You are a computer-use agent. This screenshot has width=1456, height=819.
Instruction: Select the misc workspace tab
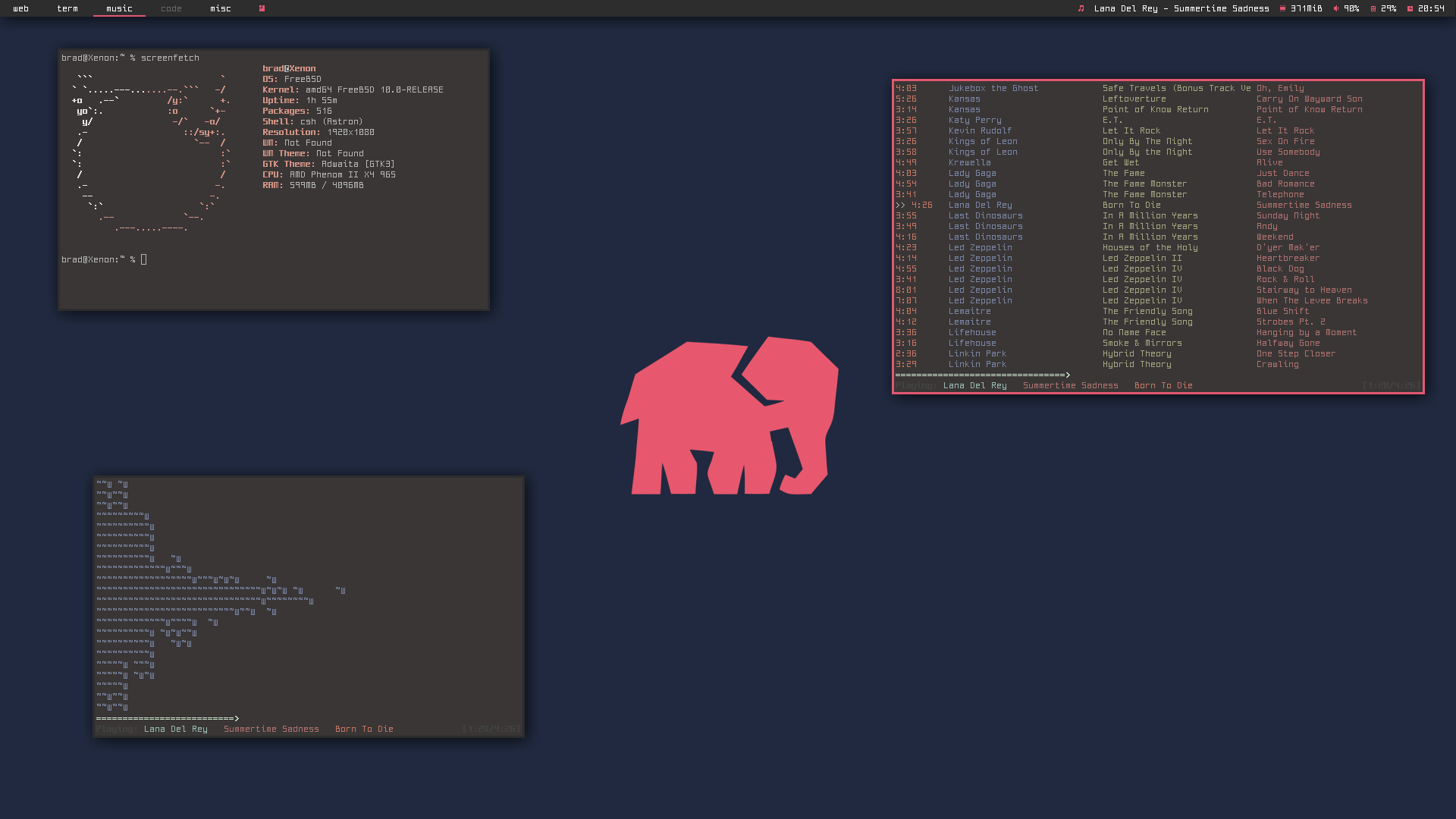coord(221,8)
